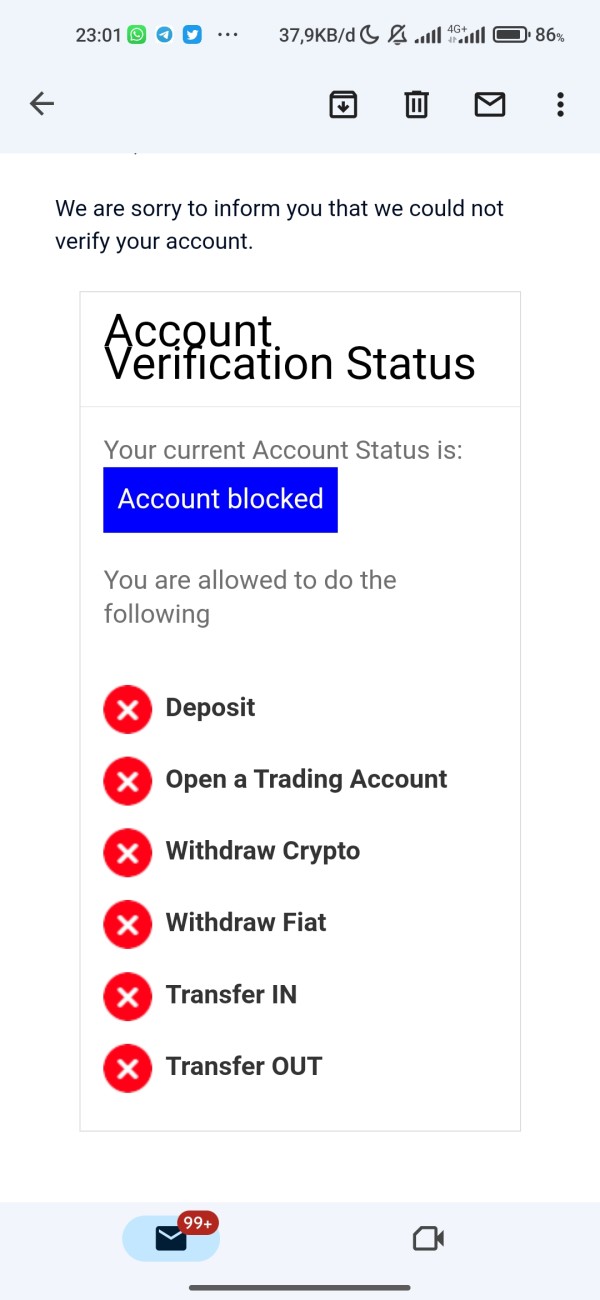Screen dimensions: 600x1300
Task: Open the three-dot overflow menu
Action: click(x=560, y=104)
